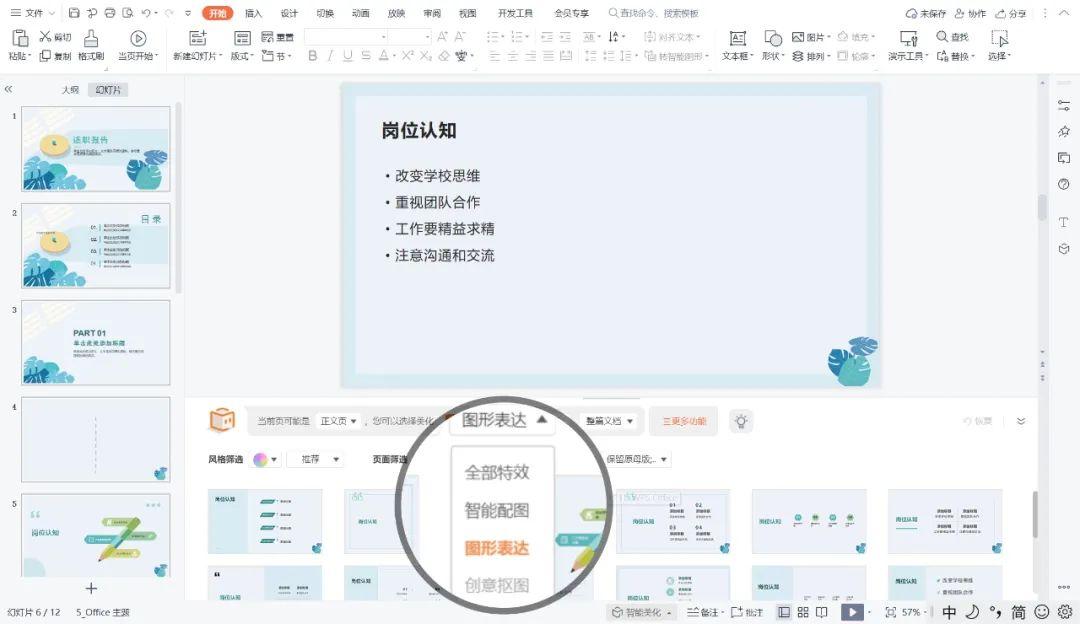Click the cut (剪切) scissors icon
The image size is (1080, 624).
(x=45, y=37)
